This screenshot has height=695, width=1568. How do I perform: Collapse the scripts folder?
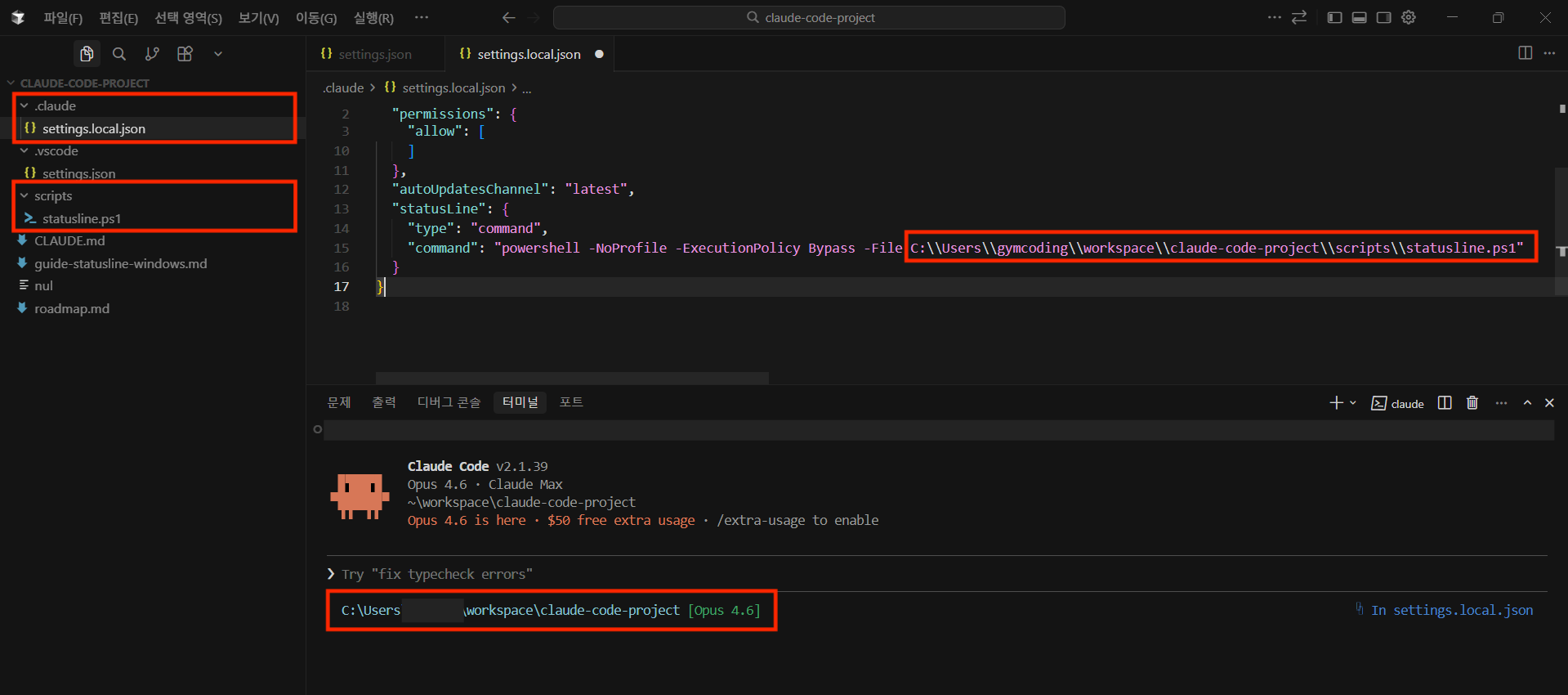25,196
